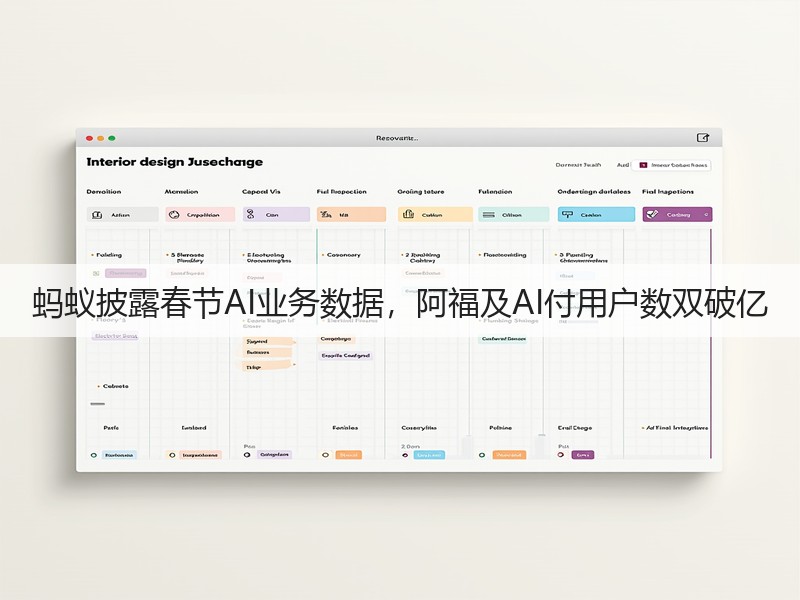Viewport: 800px width, 600px height.
Task: Select the yellow stage chip
Action: [435, 215]
